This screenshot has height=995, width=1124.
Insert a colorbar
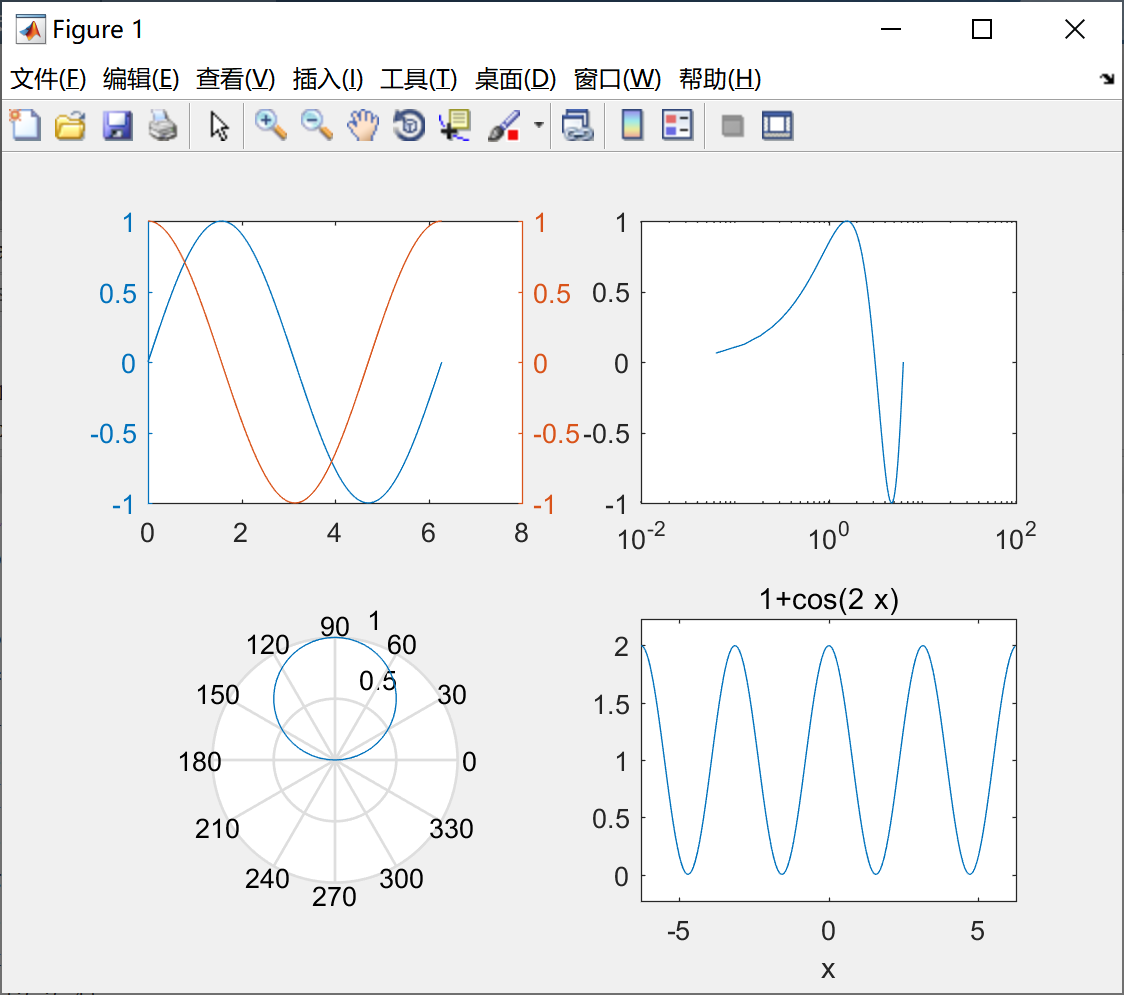(x=632, y=125)
